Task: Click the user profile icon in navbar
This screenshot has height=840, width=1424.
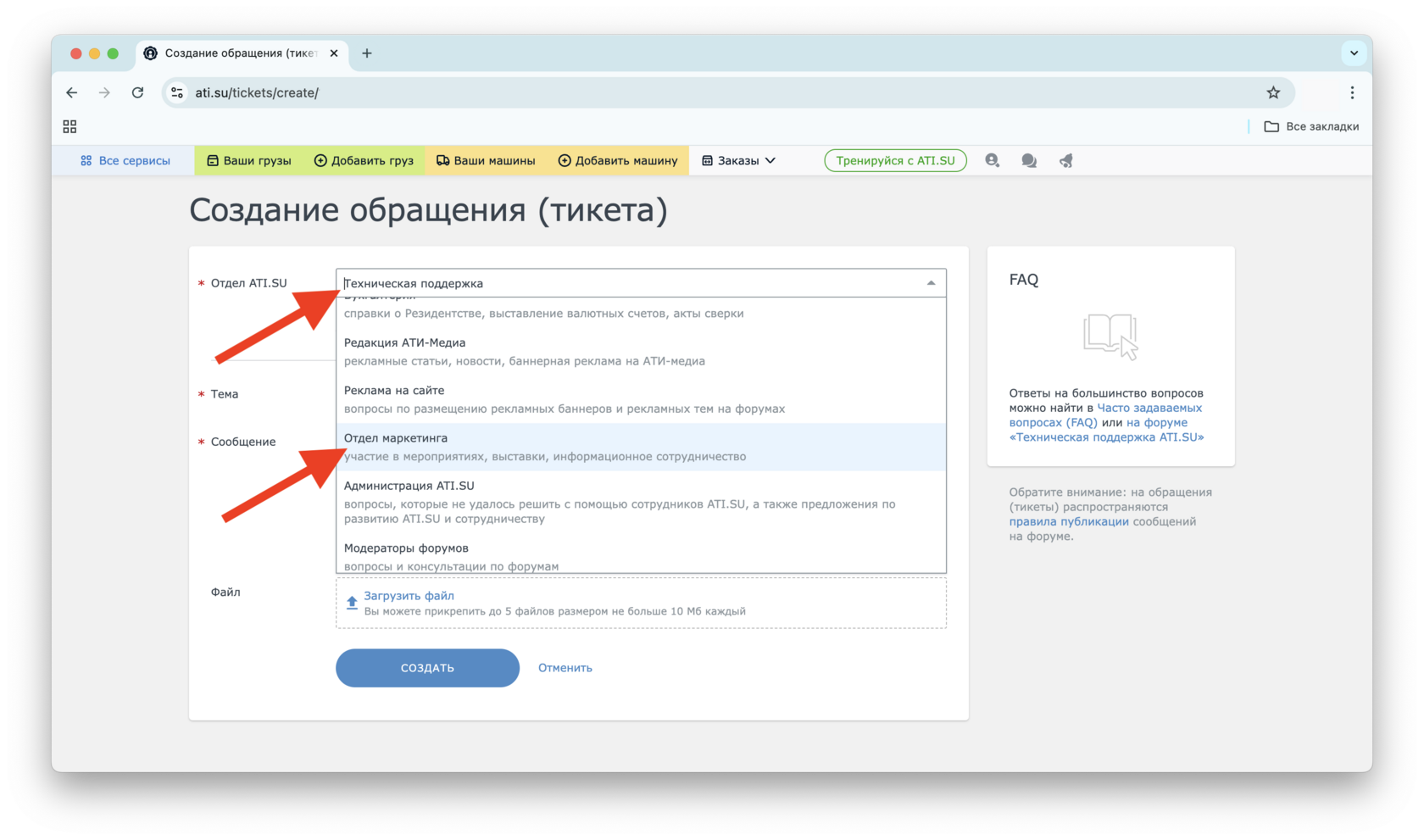Action: coord(992,160)
